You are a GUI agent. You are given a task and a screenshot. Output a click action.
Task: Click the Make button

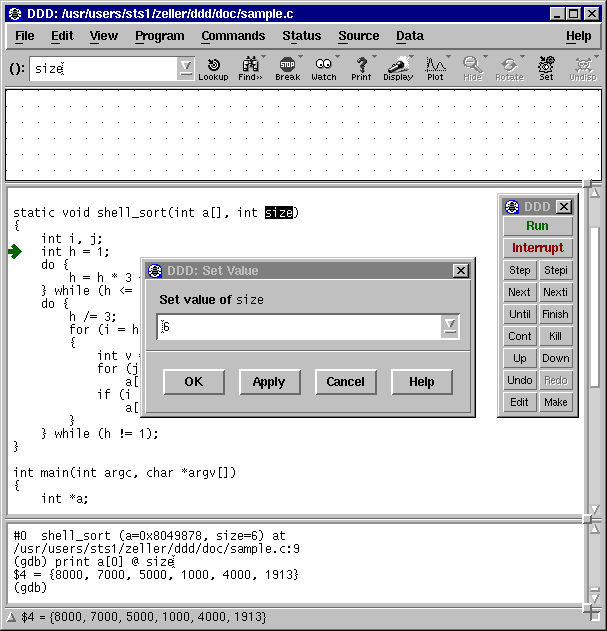tap(555, 402)
